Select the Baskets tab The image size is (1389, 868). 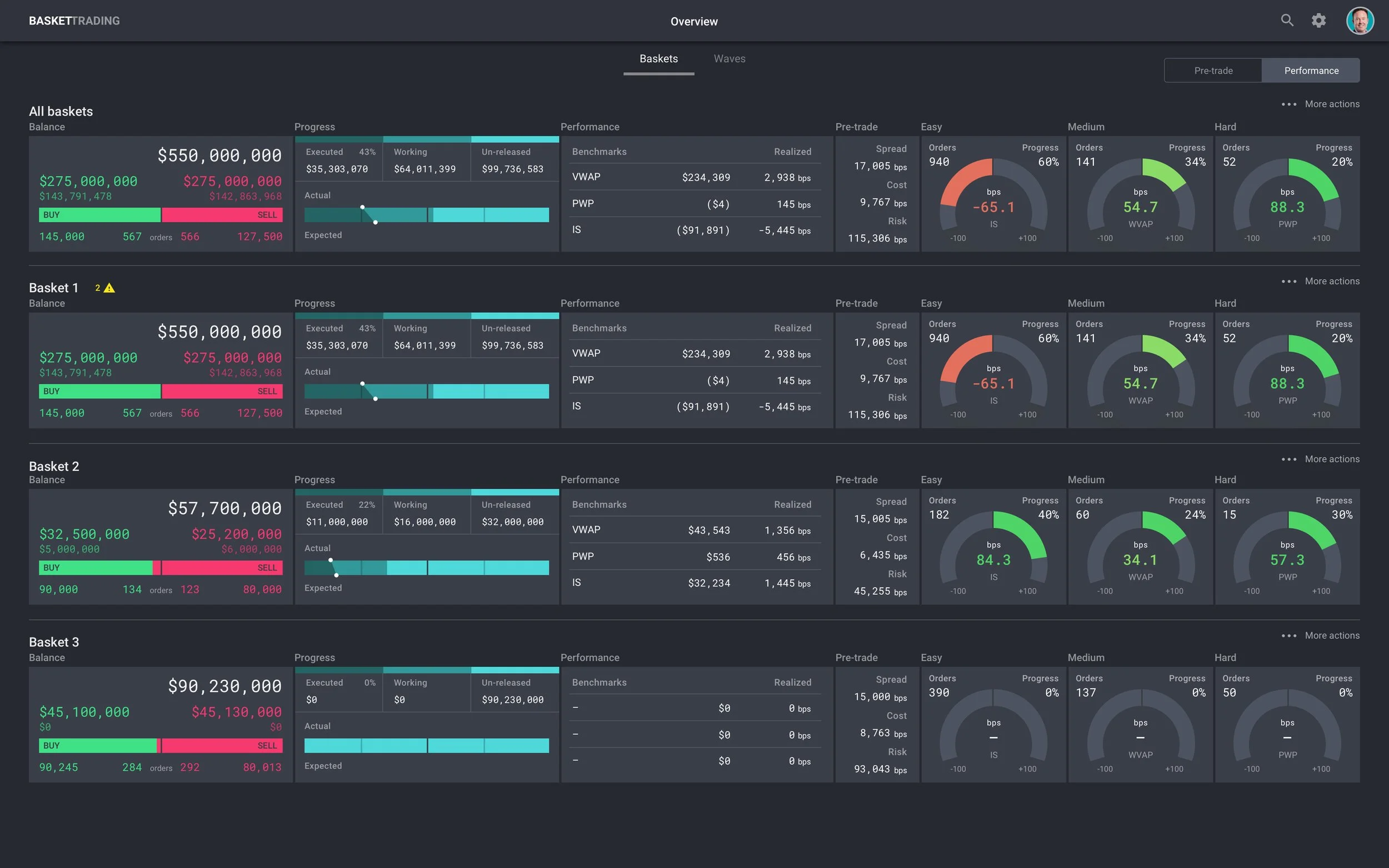point(658,59)
